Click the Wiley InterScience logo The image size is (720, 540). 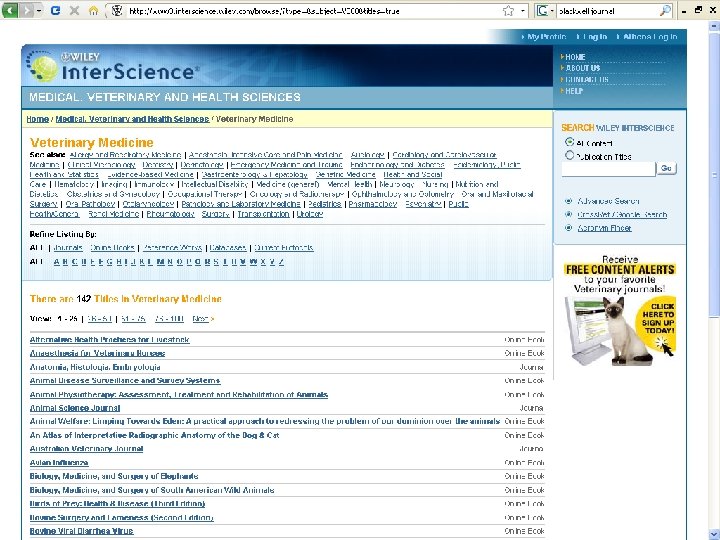pyautogui.click(x=112, y=67)
